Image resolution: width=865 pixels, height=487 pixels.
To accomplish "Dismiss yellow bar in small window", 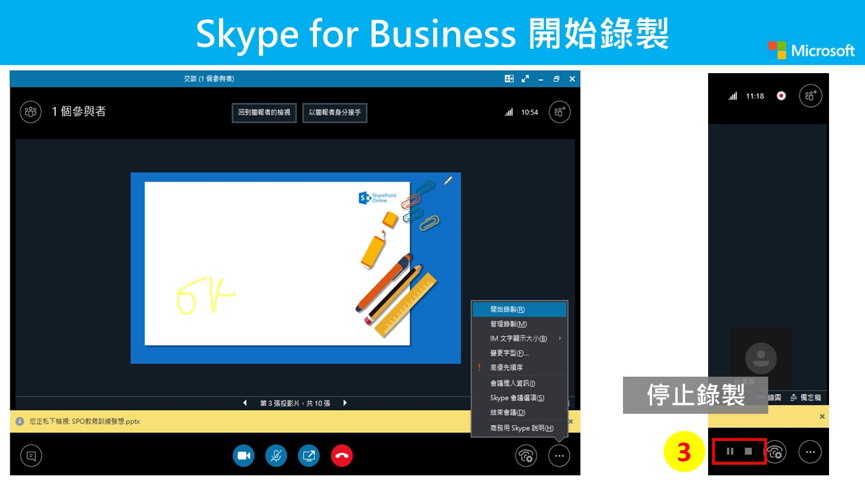I will [822, 416].
